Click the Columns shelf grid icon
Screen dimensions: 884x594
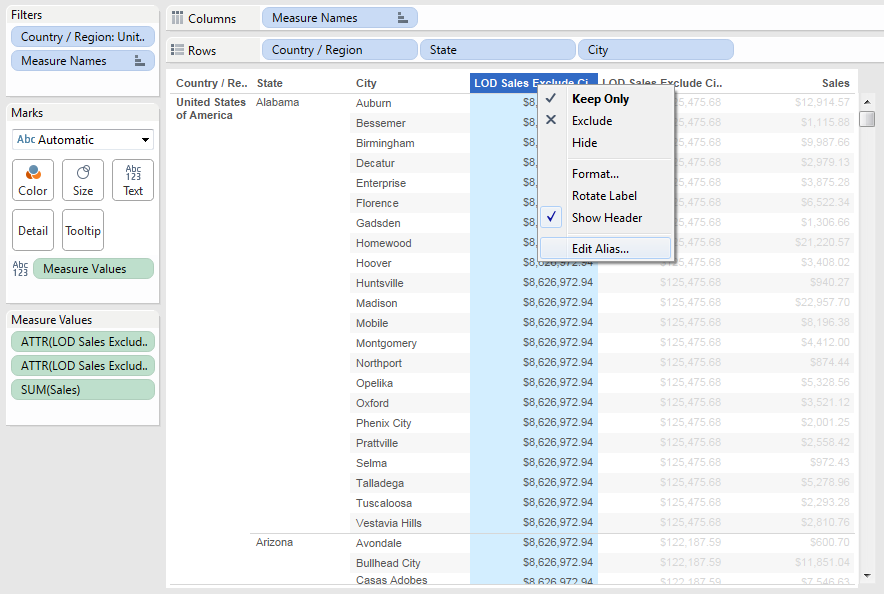(x=178, y=17)
